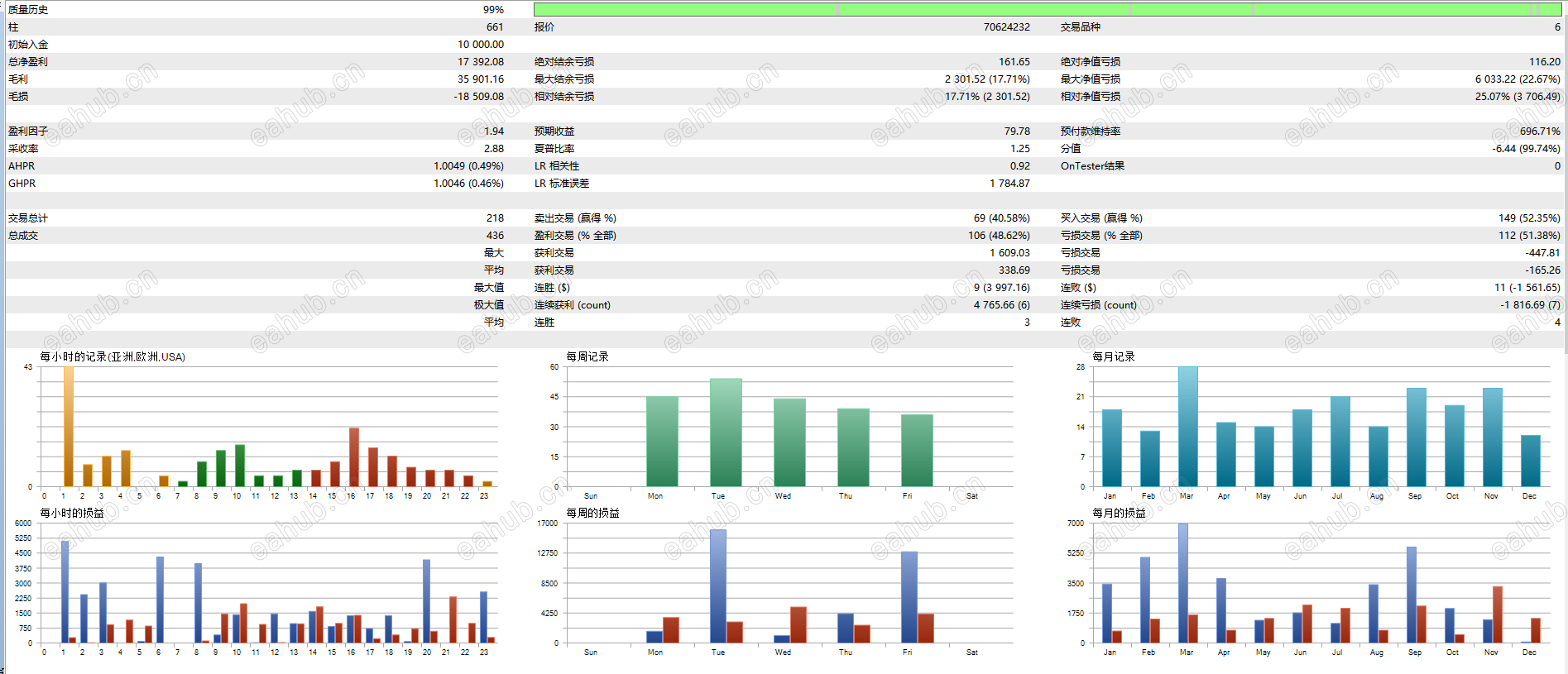
Task: Select the 每小时的损益 chart title
Action: coord(72,514)
